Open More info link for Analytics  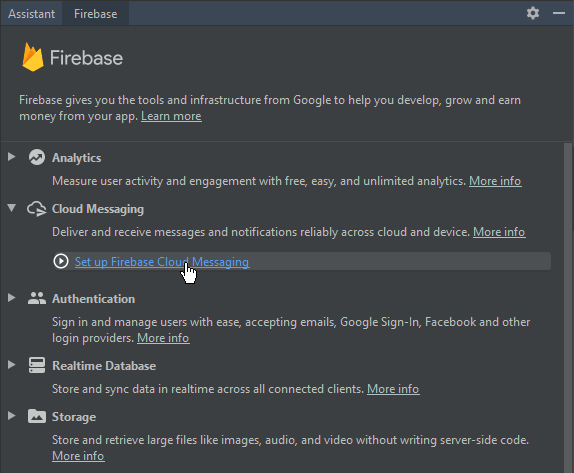point(495,181)
